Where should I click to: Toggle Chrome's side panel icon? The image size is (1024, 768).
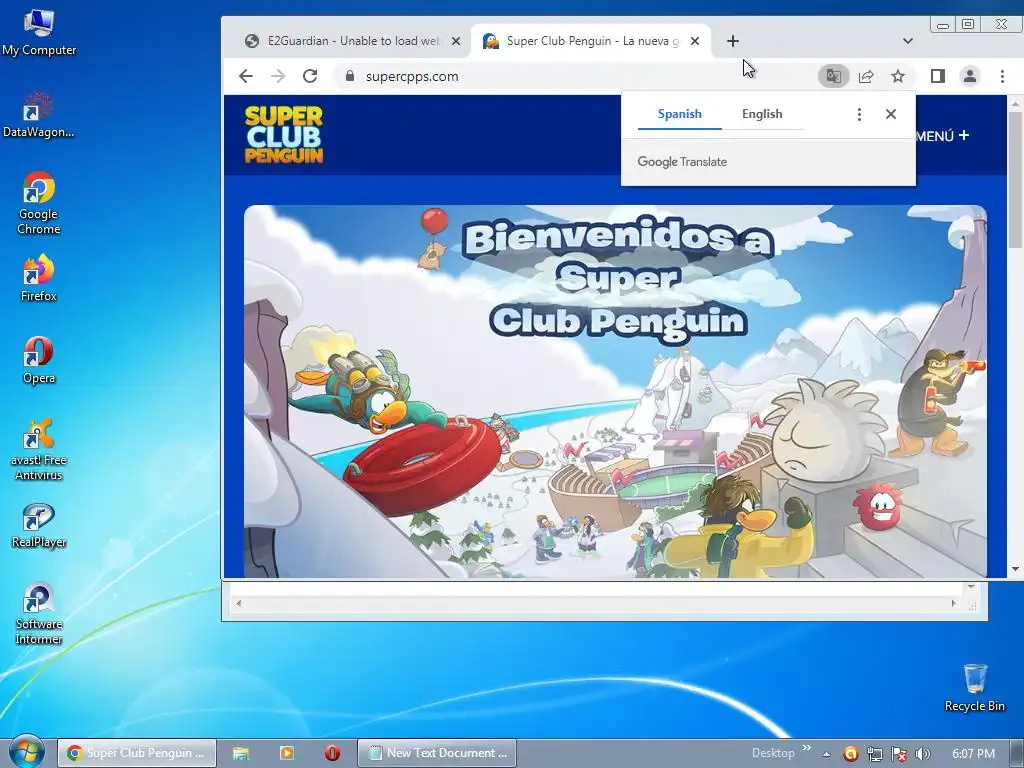tap(938, 76)
